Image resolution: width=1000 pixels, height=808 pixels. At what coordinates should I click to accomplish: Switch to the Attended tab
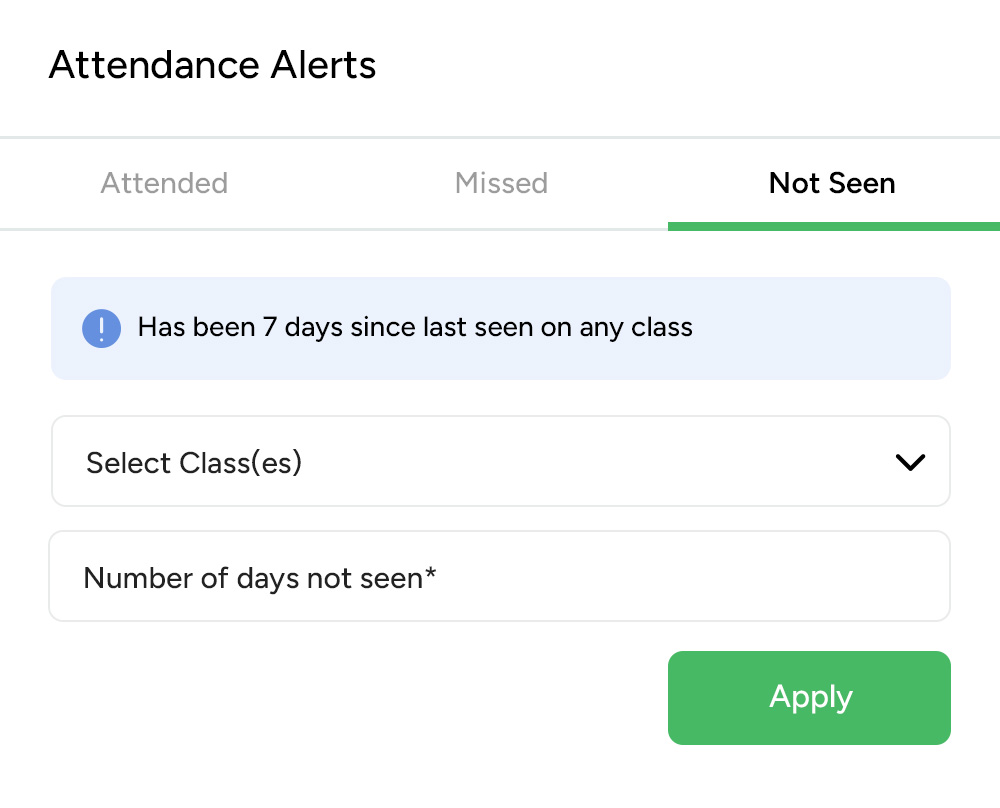(164, 184)
